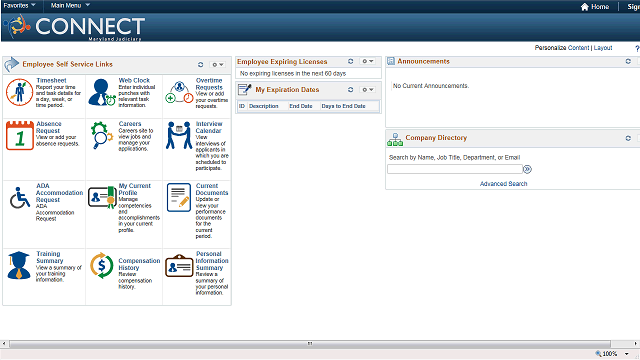Open the Current Documents link

point(212,189)
